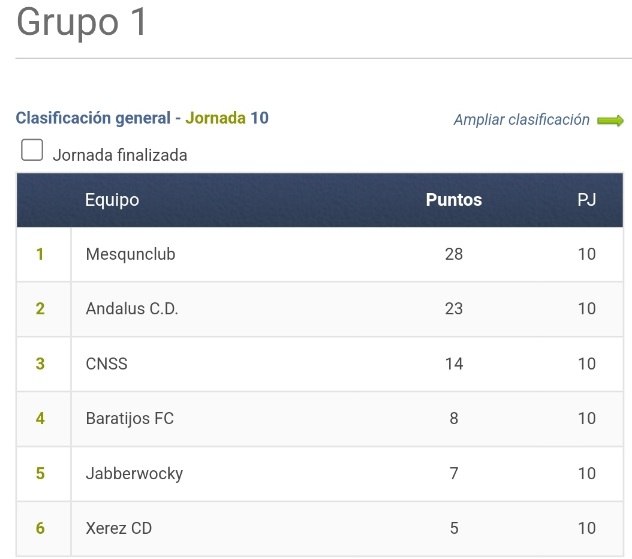The width and height of the screenshot is (632, 559).
Task: Click the green arrow icon
Action: 610,121
